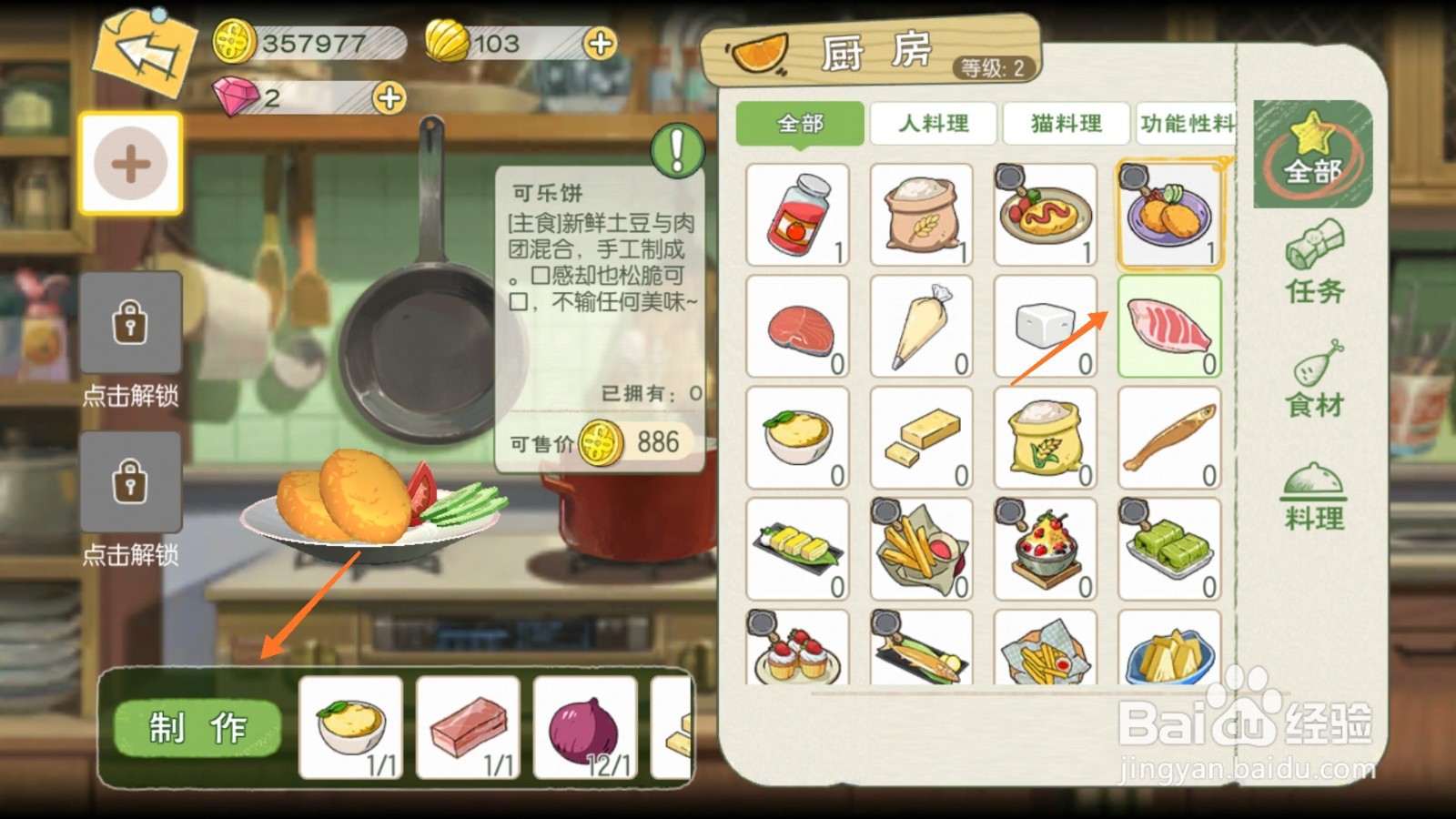The height and width of the screenshot is (819, 1456).
Task: Open the 猫料理 tab
Action: [x=1067, y=123]
